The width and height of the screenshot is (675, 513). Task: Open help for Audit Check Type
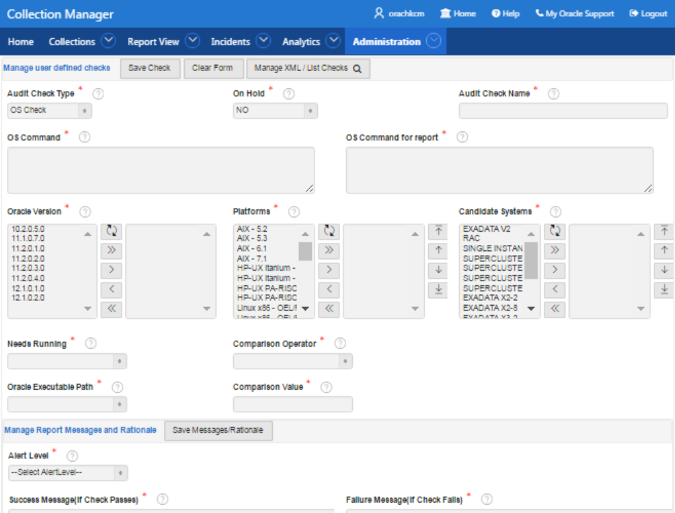(98, 93)
